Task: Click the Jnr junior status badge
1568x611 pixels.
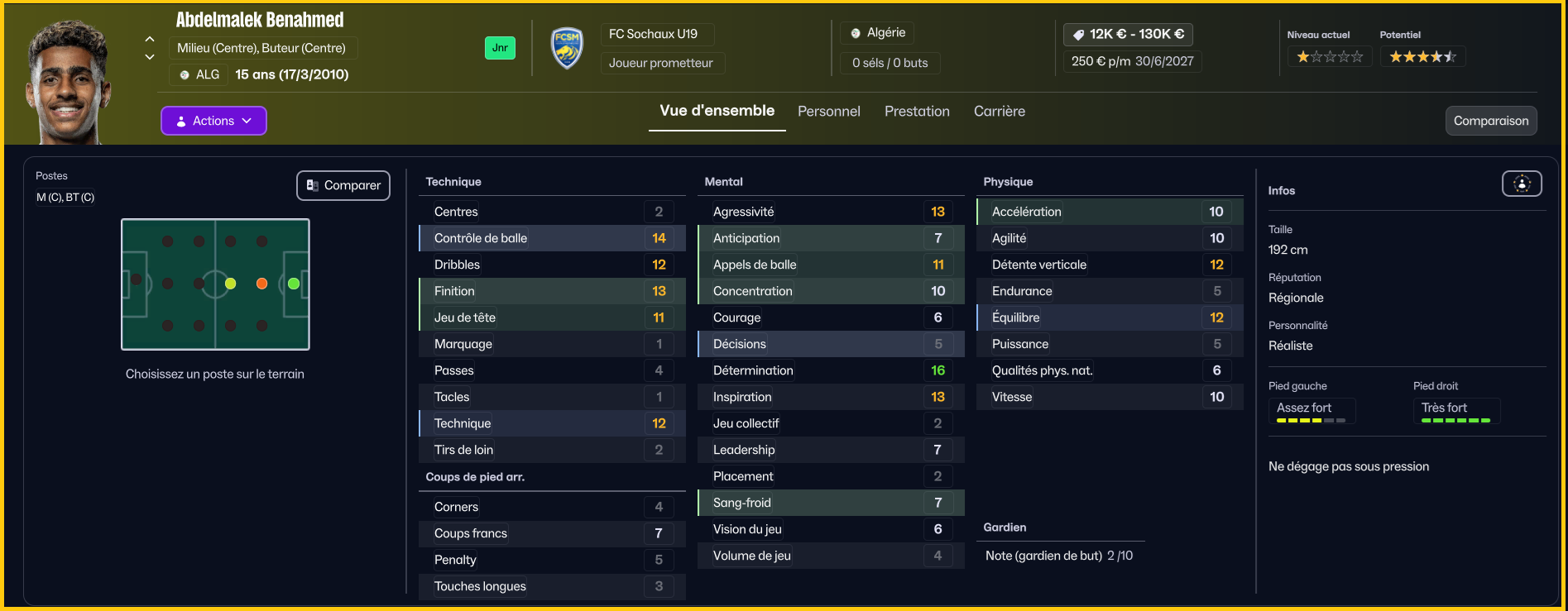Action: pos(500,48)
